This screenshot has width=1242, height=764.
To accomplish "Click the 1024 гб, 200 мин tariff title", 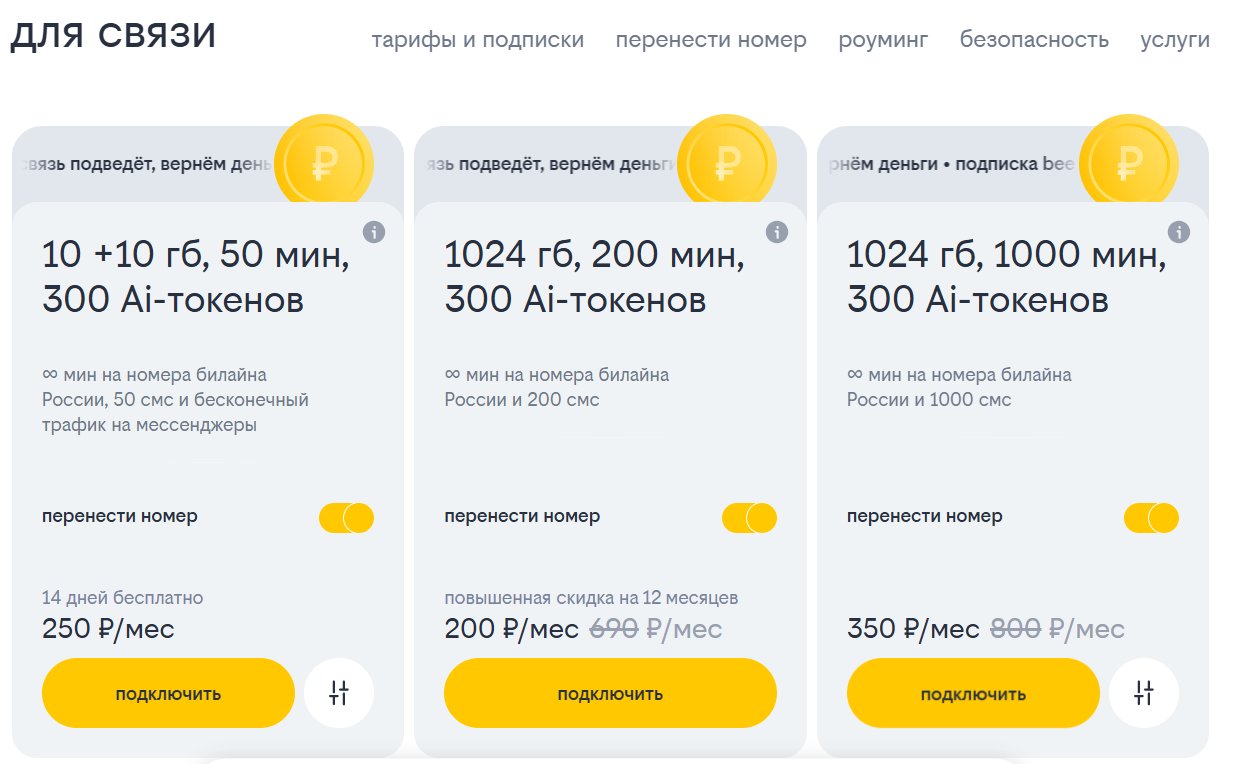I will pyautogui.click(x=594, y=278).
